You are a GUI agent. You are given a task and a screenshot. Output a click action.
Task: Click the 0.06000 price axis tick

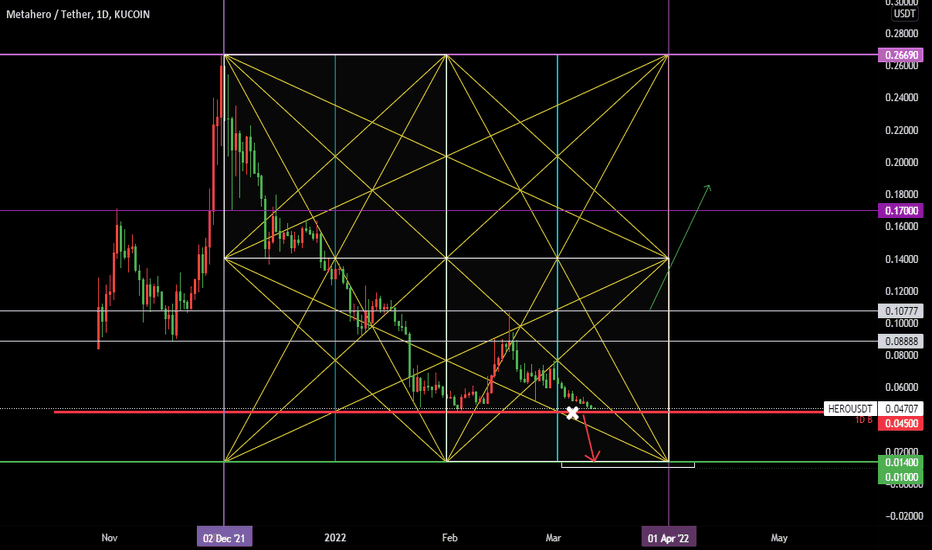[901, 387]
